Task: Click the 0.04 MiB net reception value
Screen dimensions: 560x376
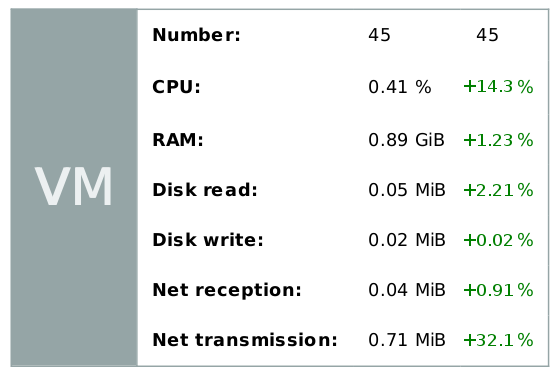Action: 407,290
